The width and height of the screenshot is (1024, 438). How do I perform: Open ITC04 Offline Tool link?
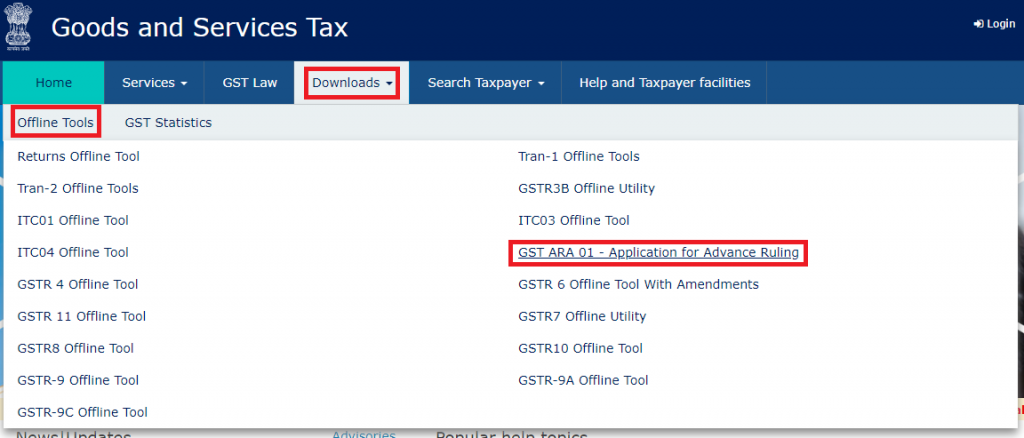[73, 253]
